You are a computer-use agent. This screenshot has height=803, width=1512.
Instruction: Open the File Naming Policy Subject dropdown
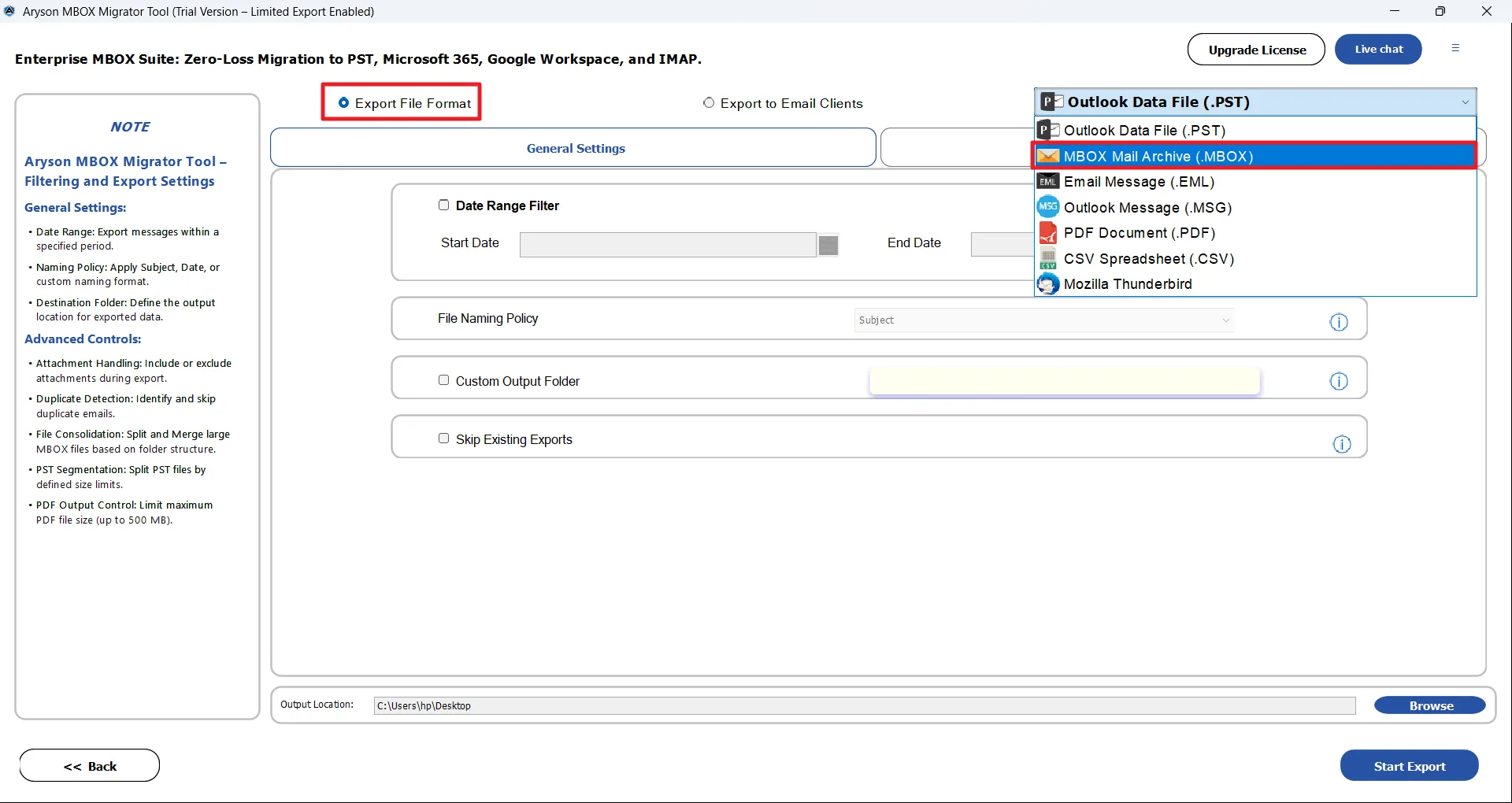point(1044,320)
